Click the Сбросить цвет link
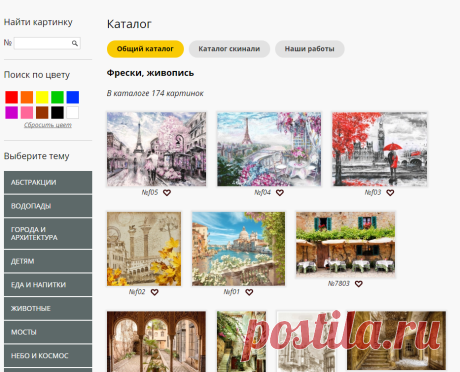 coord(48,125)
